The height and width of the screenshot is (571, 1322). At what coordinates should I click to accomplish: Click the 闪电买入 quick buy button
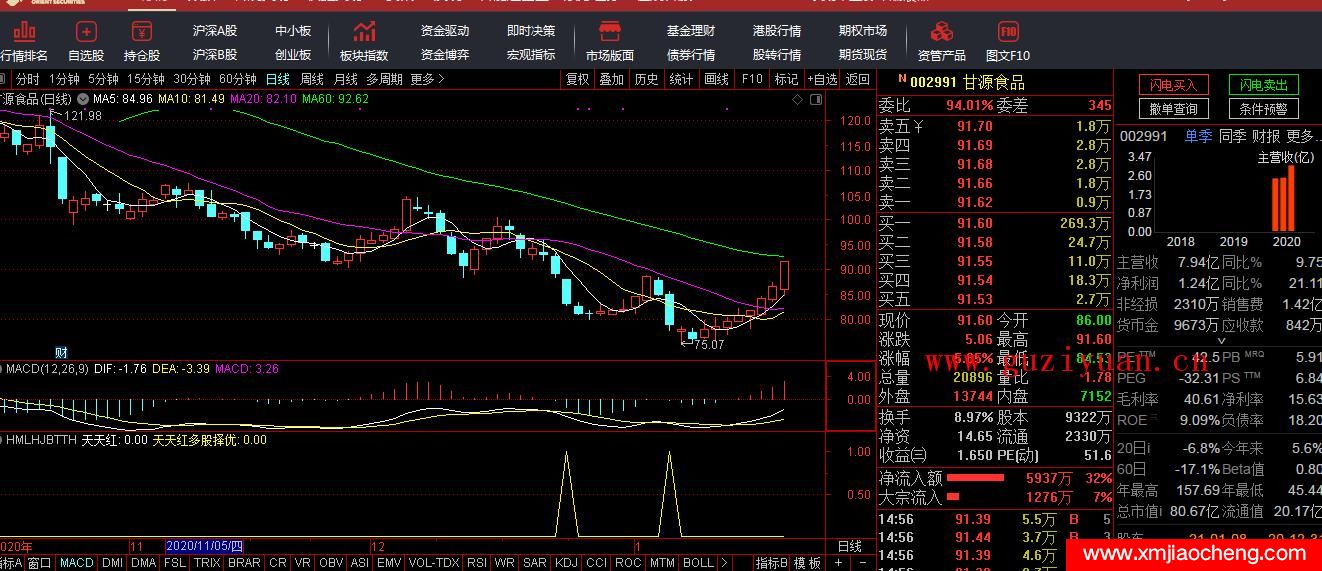(x=1173, y=85)
